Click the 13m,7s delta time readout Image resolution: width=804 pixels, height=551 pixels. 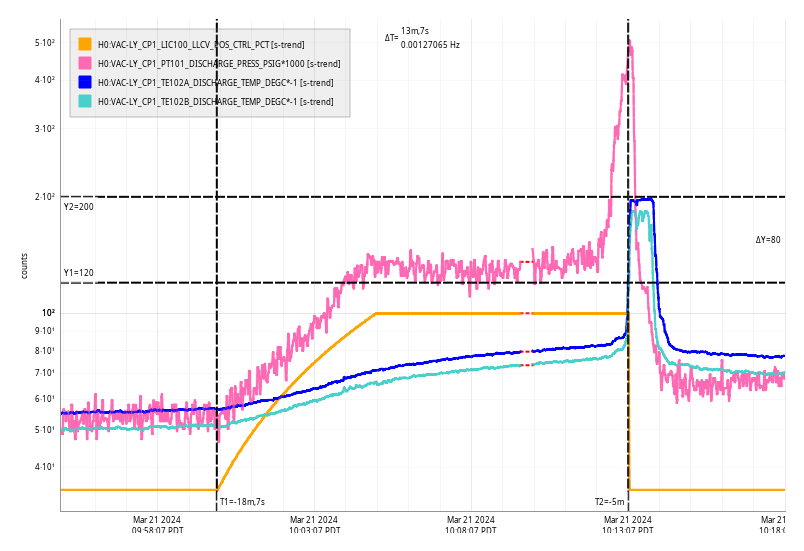[x=415, y=31]
